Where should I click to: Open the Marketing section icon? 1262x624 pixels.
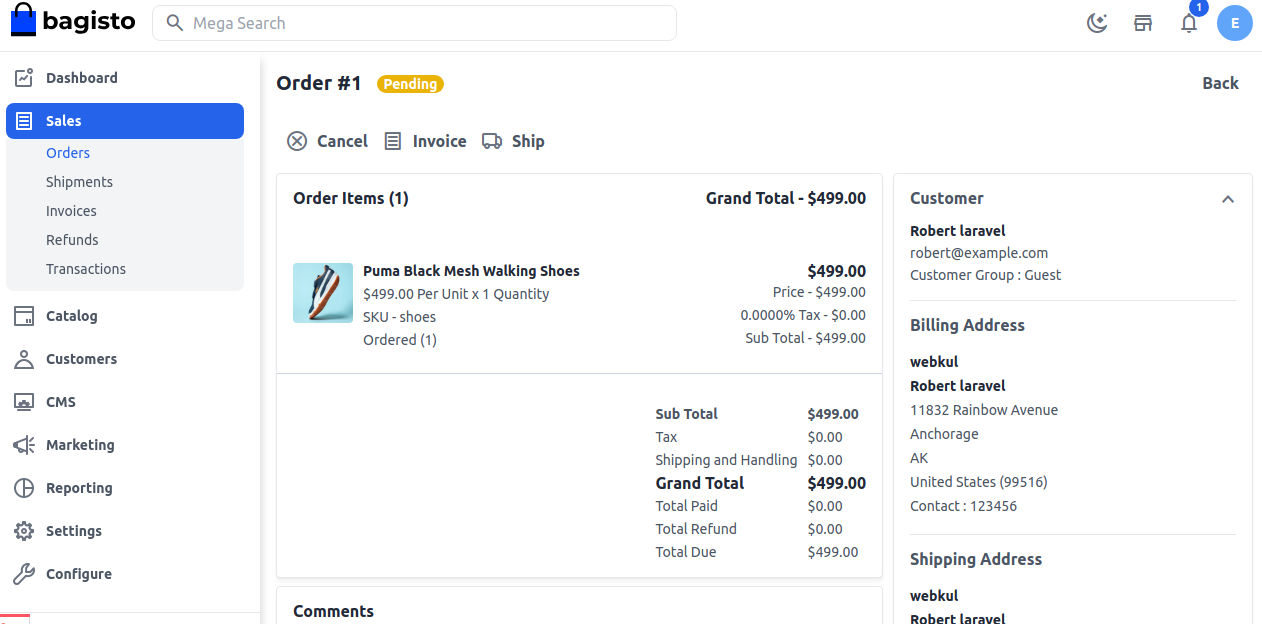pos(23,444)
